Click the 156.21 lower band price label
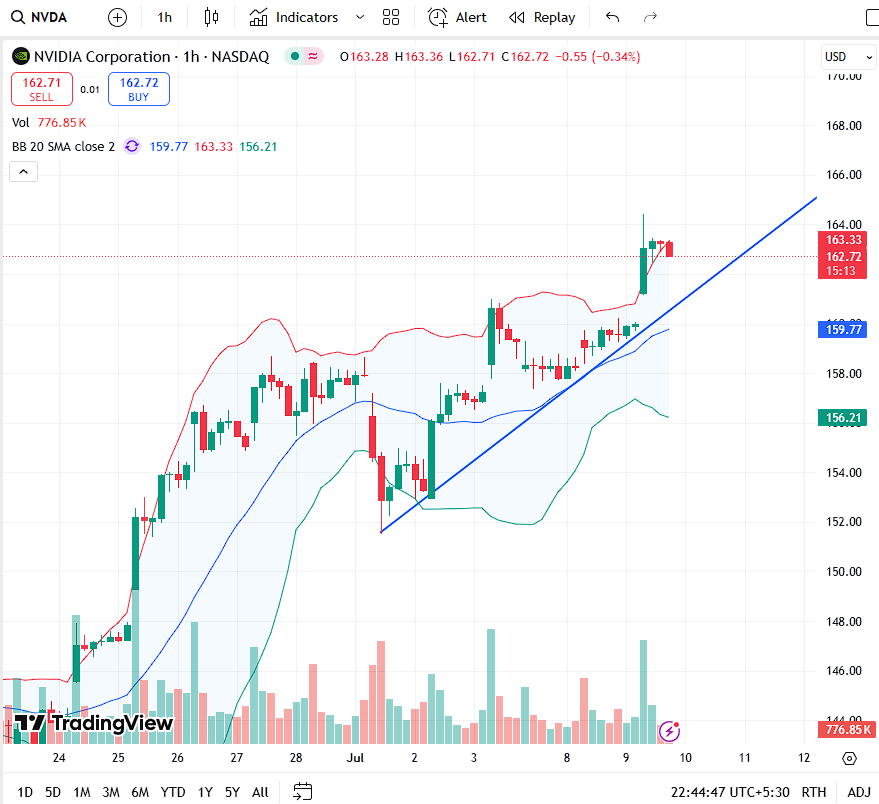This screenshot has width=879, height=804. click(843, 417)
